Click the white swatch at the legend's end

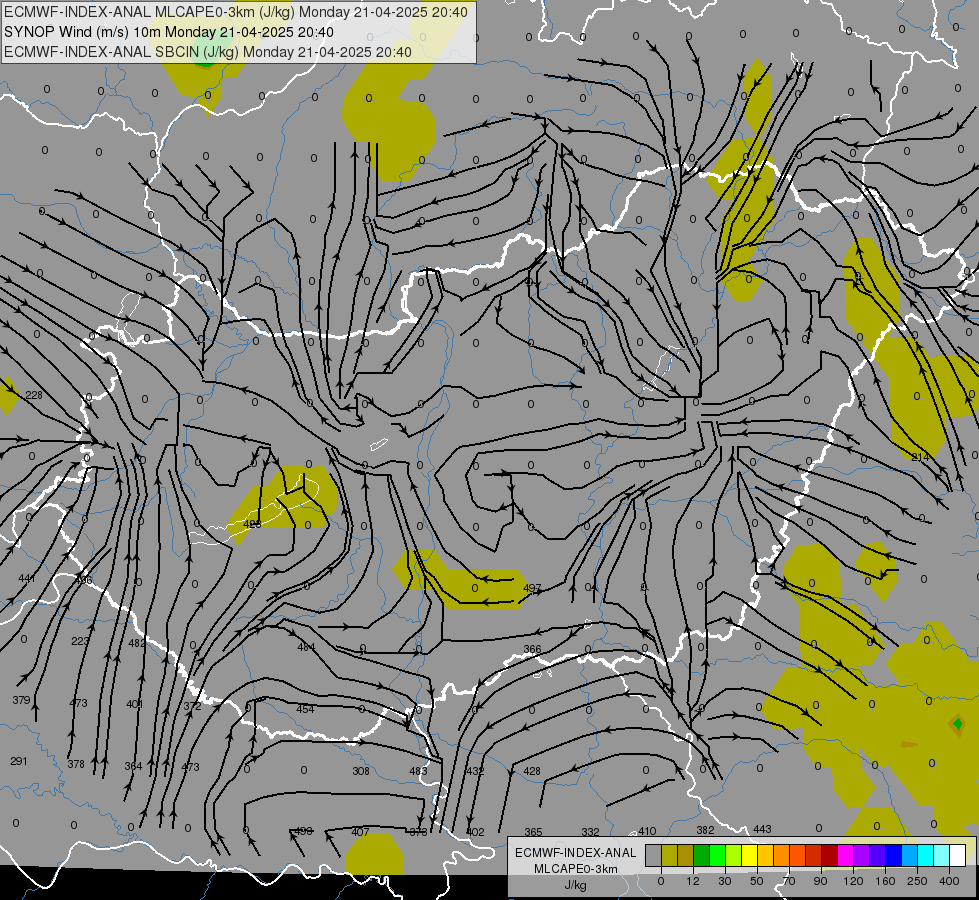[958, 855]
